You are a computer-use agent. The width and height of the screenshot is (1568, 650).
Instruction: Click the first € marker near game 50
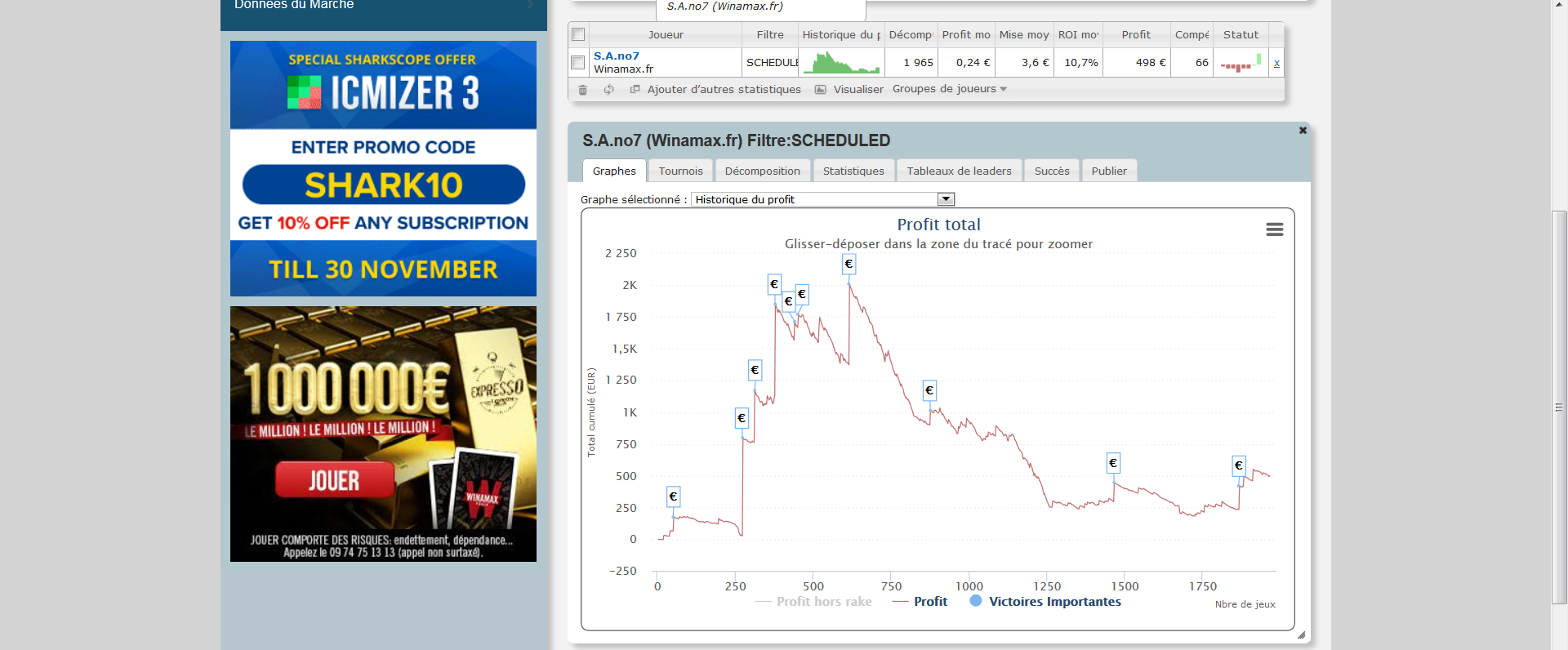[673, 496]
